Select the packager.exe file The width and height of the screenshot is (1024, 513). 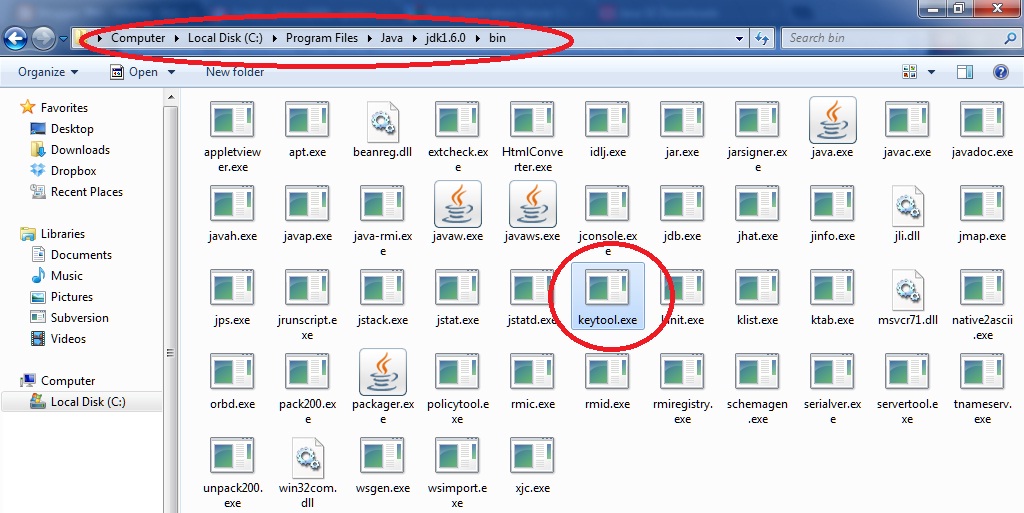(383, 388)
